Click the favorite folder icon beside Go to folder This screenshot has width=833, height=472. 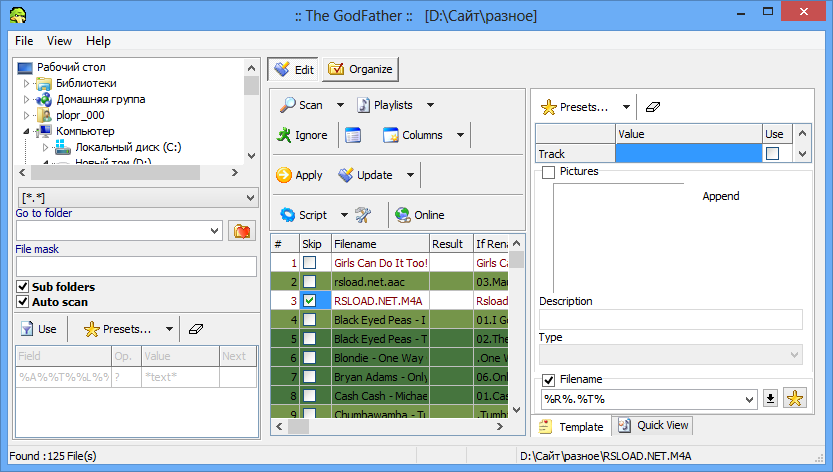241,231
